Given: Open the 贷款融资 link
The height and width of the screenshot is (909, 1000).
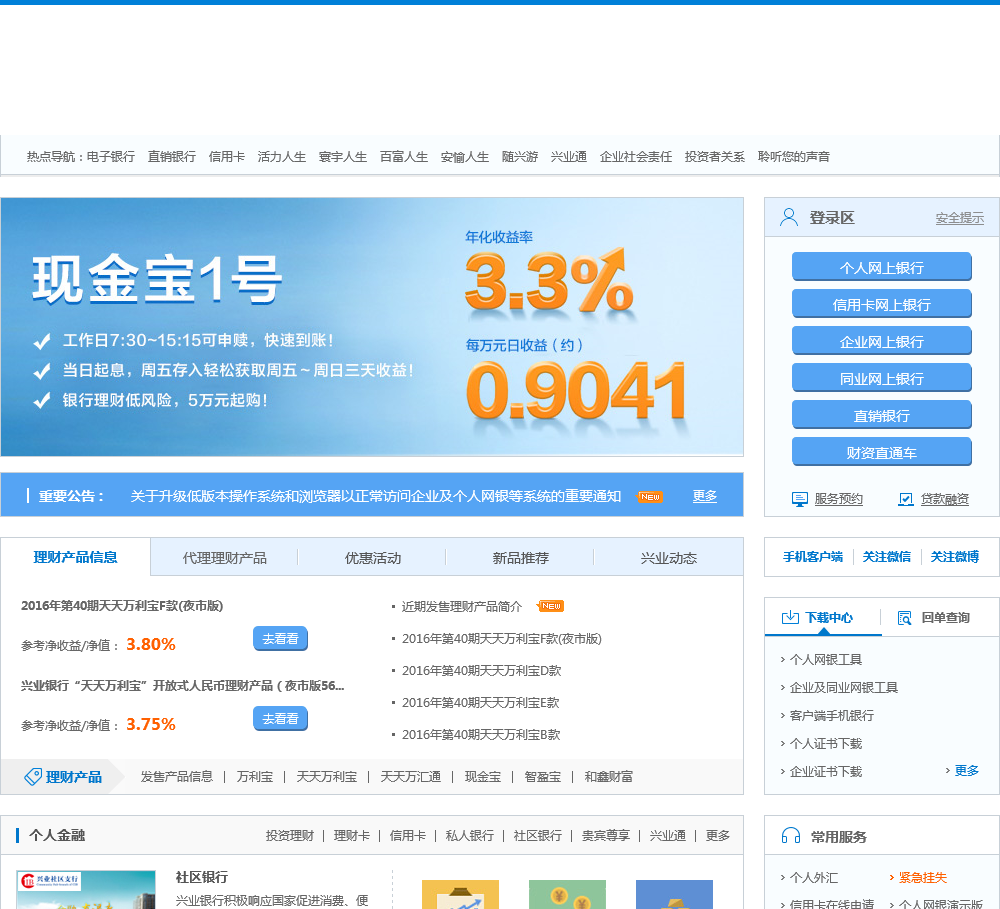Looking at the screenshot, I should [945, 499].
